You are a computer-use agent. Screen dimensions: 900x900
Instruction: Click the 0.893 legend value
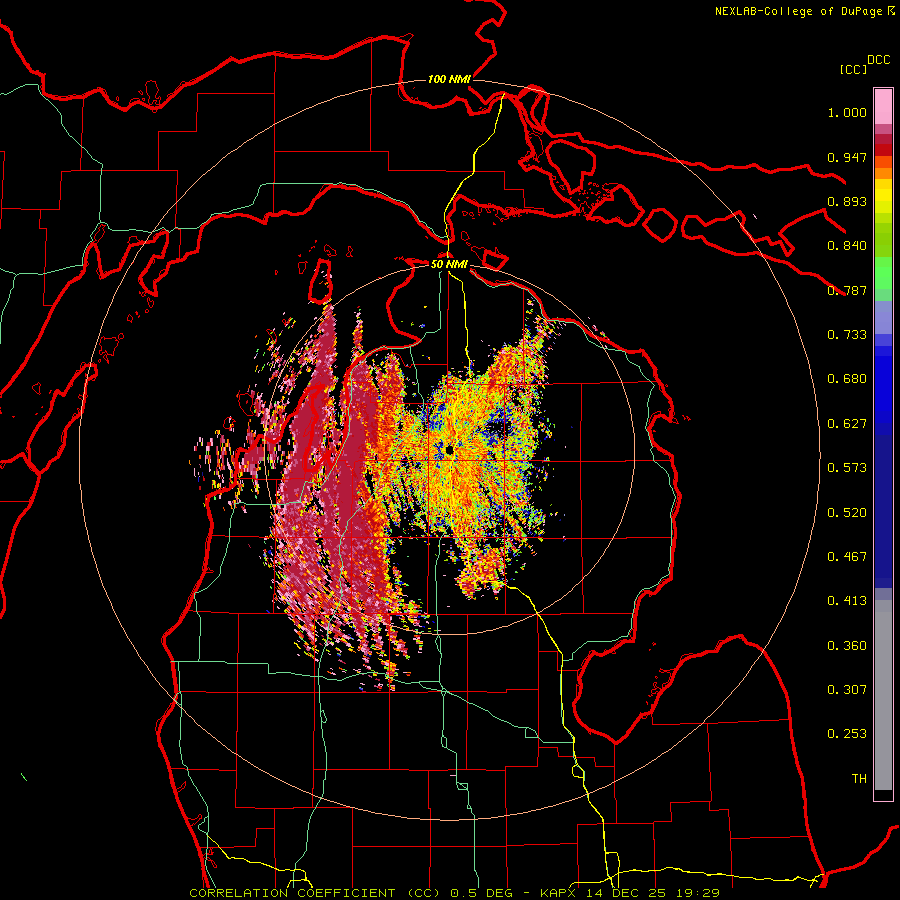click(847, 201)
